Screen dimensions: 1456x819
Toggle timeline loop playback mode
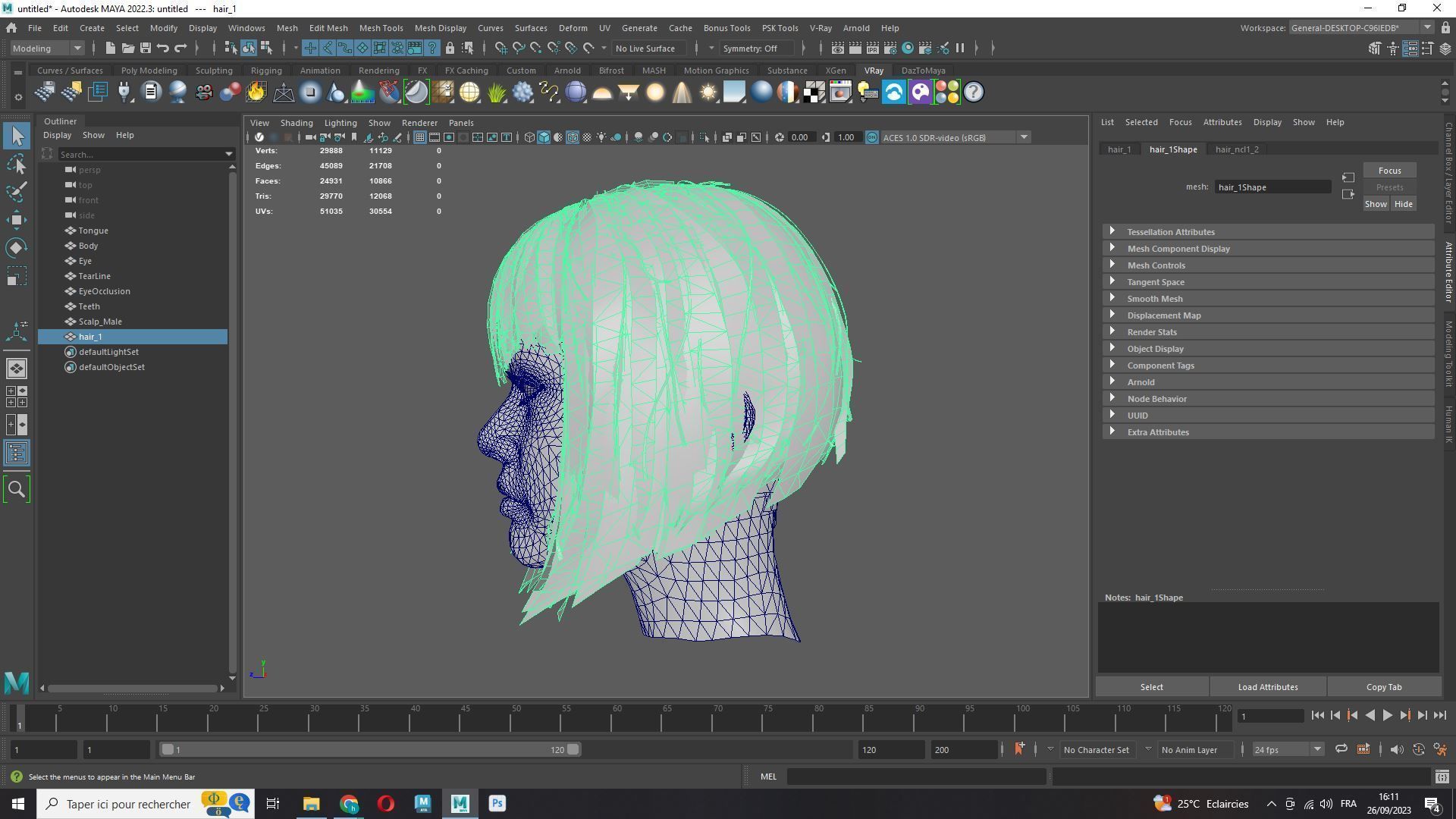point(1341,749)
